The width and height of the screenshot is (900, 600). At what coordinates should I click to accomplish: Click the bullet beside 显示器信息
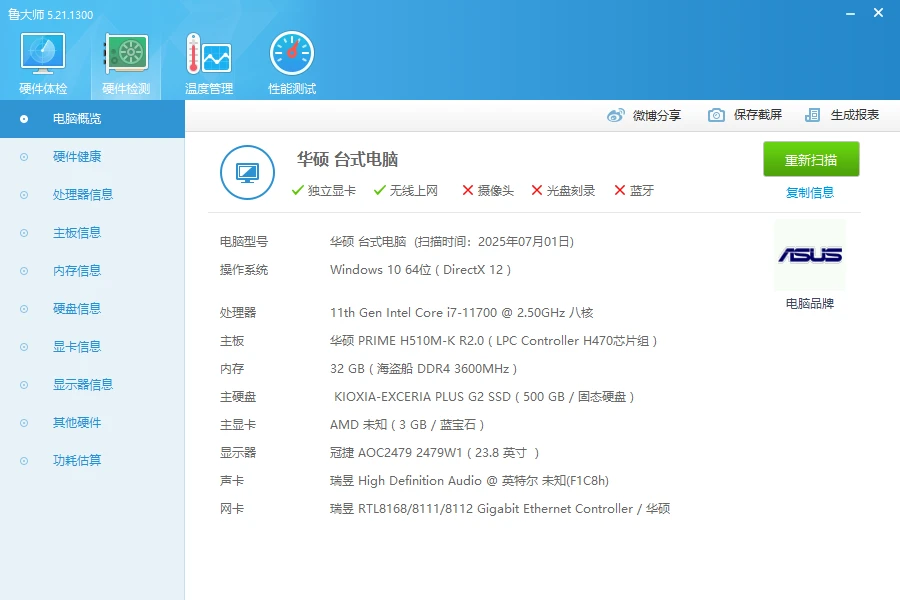coord(24,384)
